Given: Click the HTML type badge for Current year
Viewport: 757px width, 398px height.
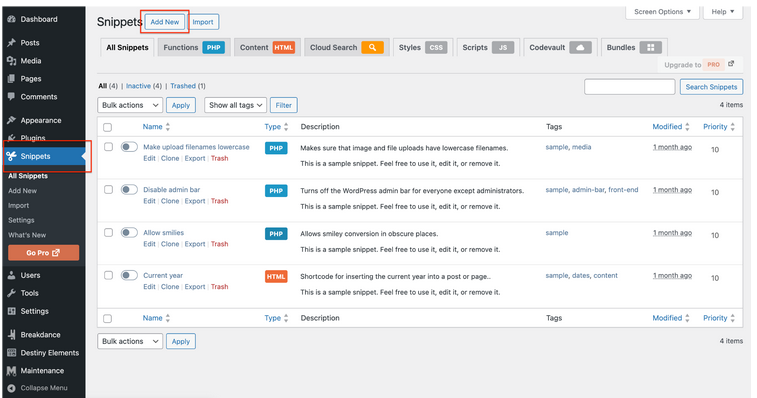Looking at the screenshot, I should pyautogui.click(x=276, y=277).
